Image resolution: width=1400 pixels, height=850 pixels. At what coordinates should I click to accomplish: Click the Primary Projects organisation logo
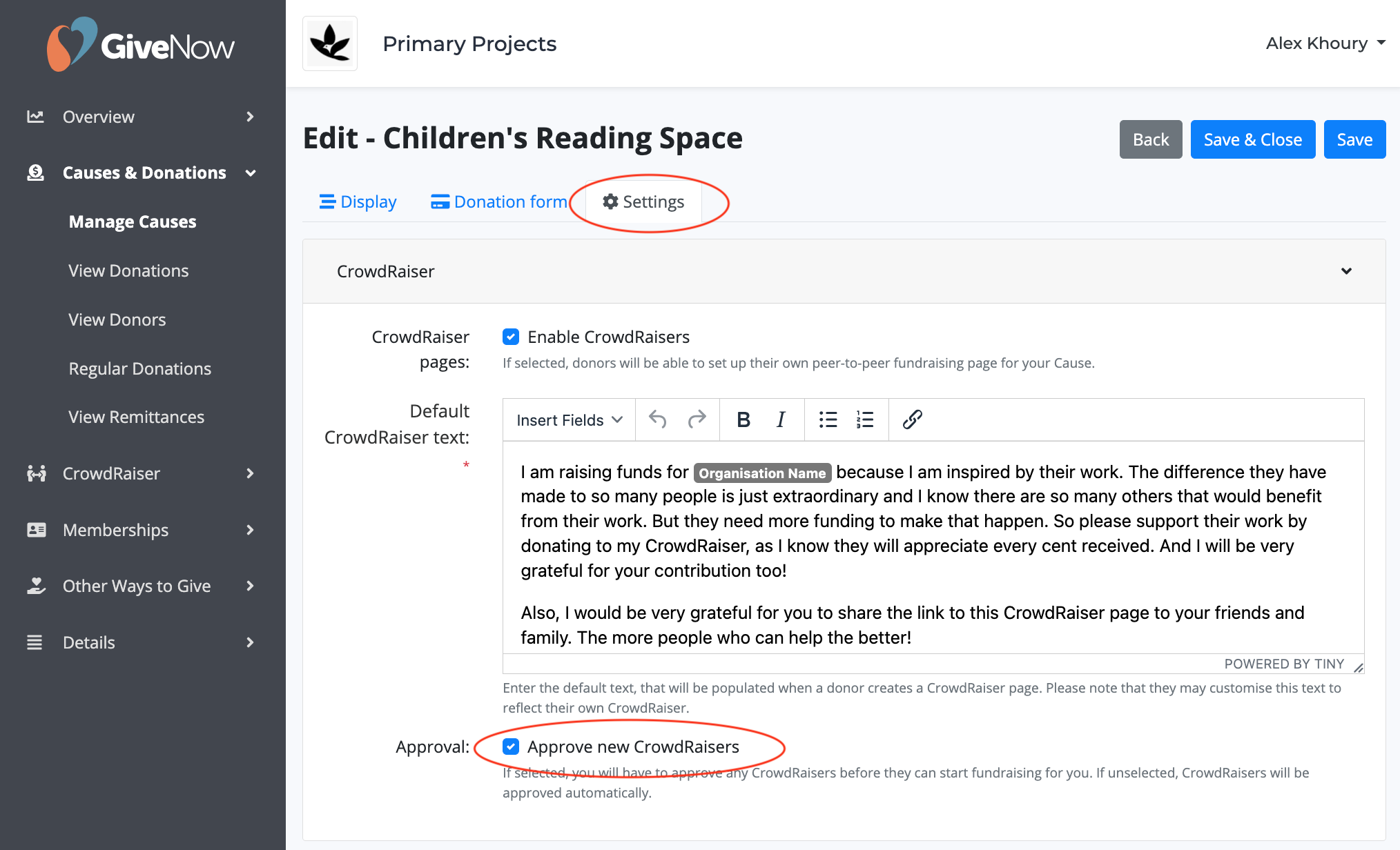[330, 43]
